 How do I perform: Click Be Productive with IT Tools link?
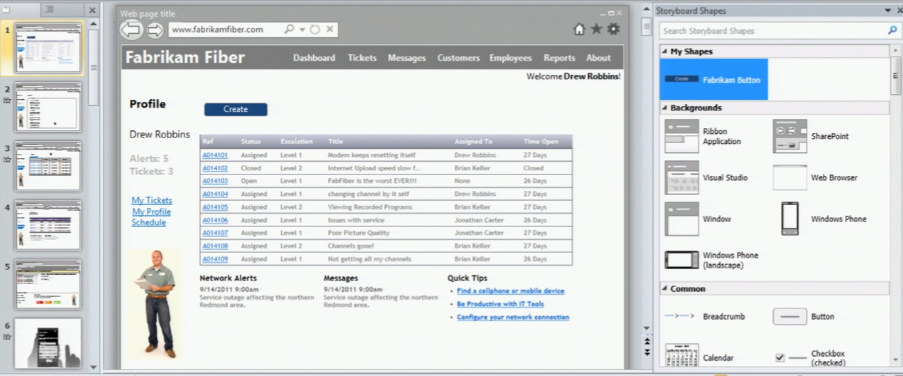click(x=500, y=304)
